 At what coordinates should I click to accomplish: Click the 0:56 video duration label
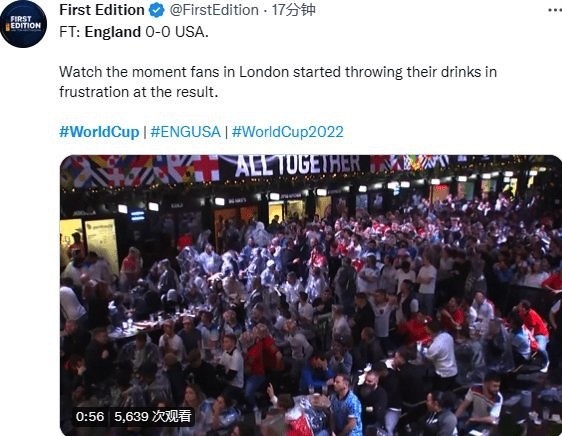click(90, 417)
